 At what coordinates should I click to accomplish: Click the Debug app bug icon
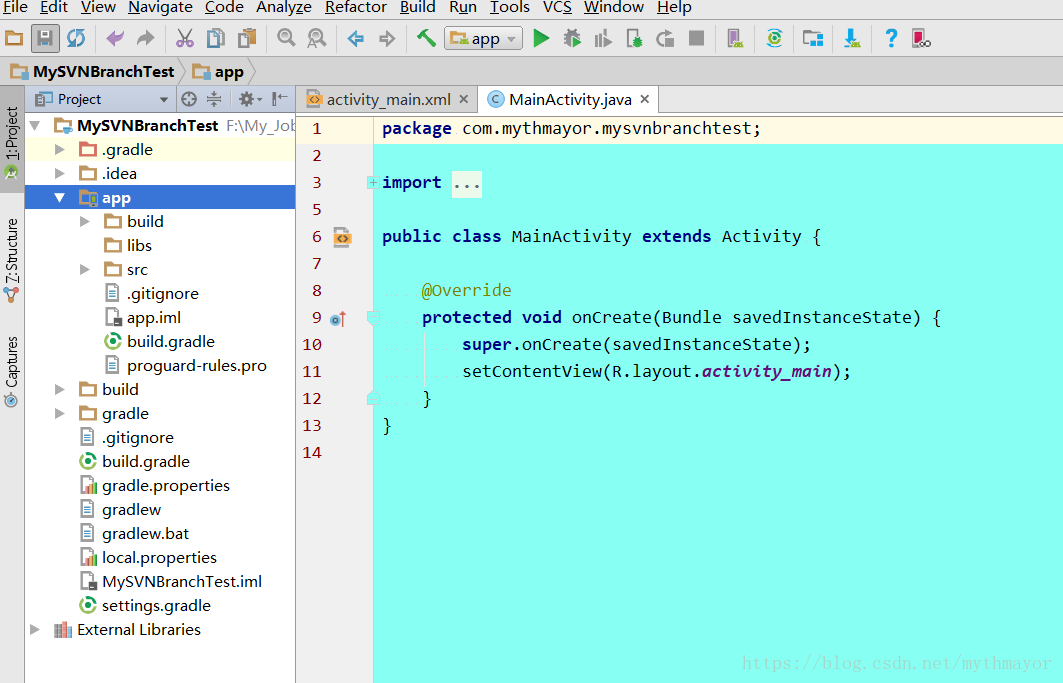coord(572,38)
